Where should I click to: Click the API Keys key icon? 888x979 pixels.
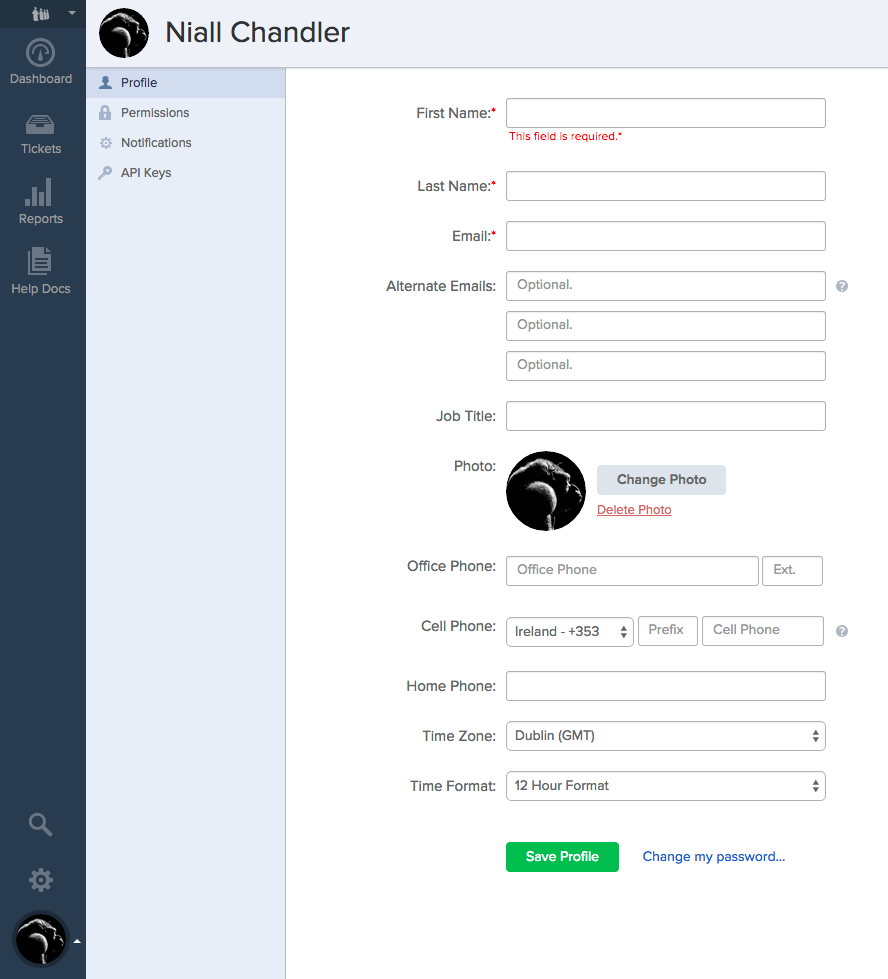(105, 173)
